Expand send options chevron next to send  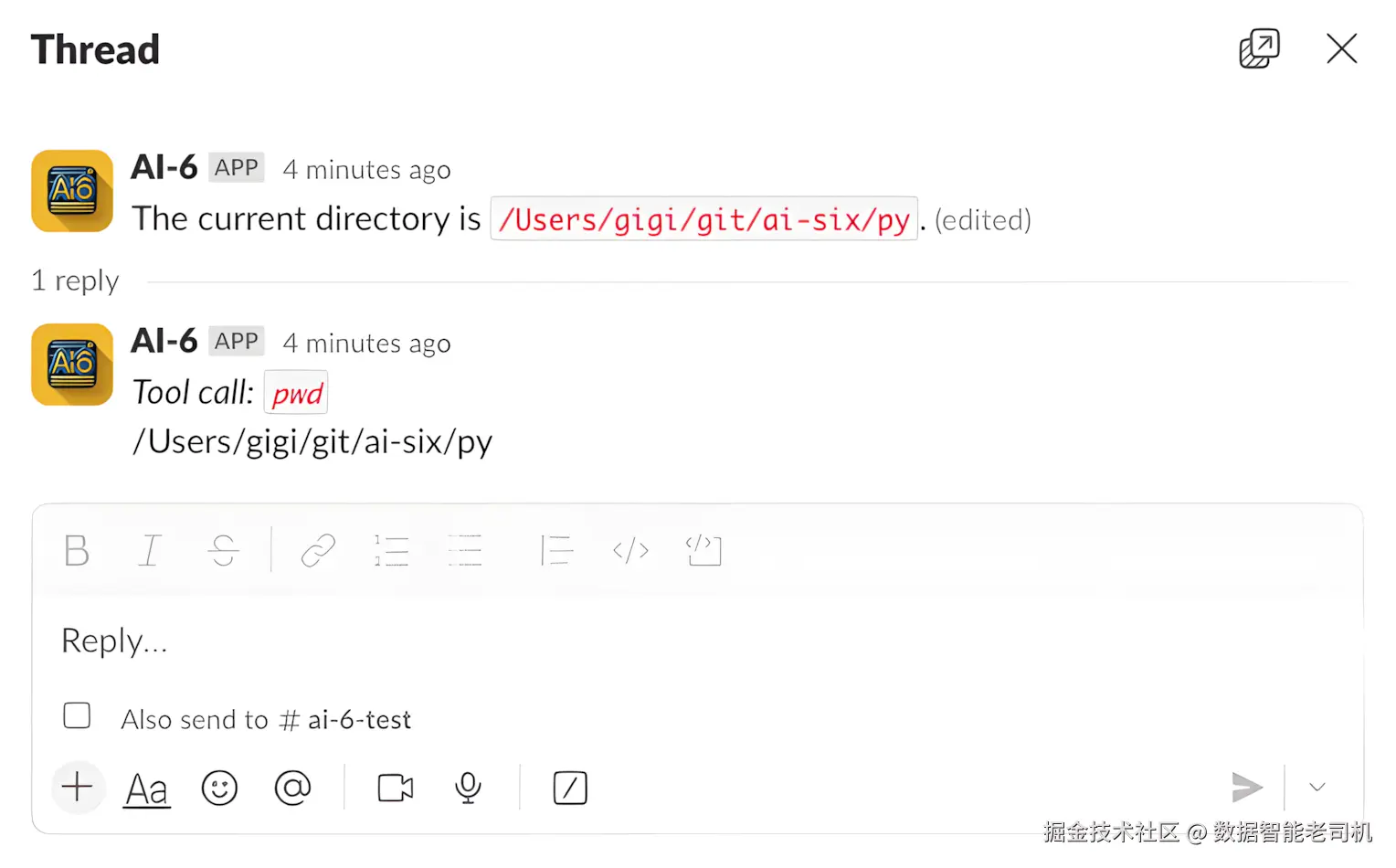point(1317,787)
